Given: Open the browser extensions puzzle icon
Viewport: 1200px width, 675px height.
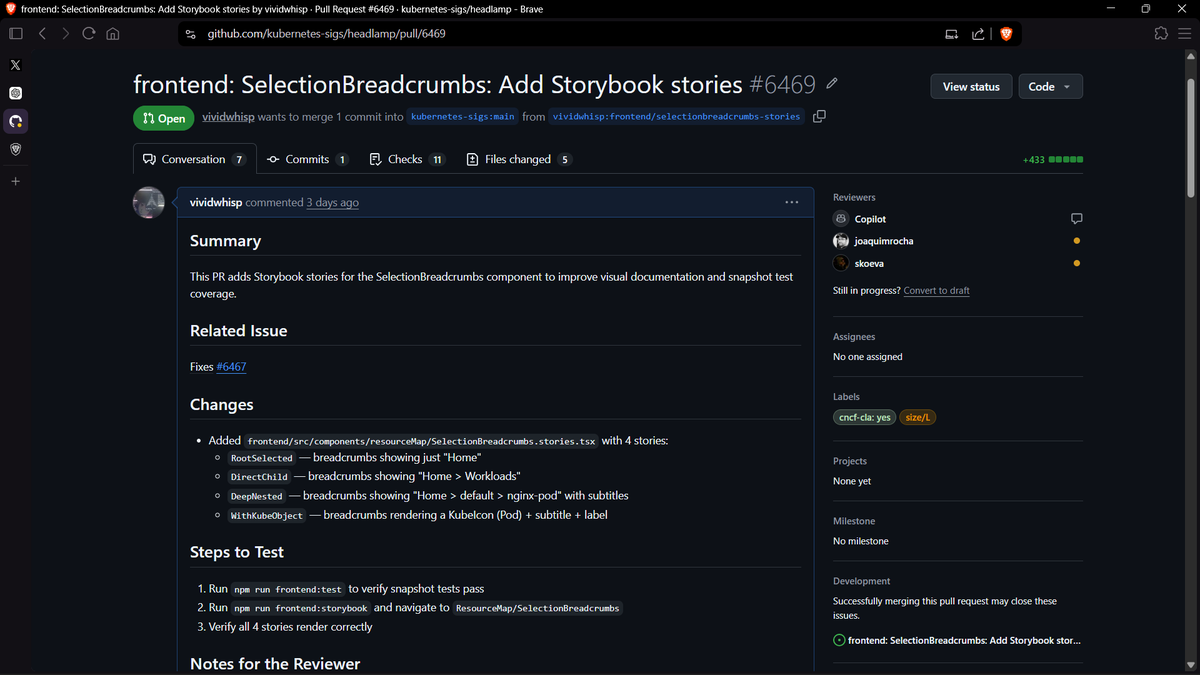Looking at the screenshot, I should 1161,33.
